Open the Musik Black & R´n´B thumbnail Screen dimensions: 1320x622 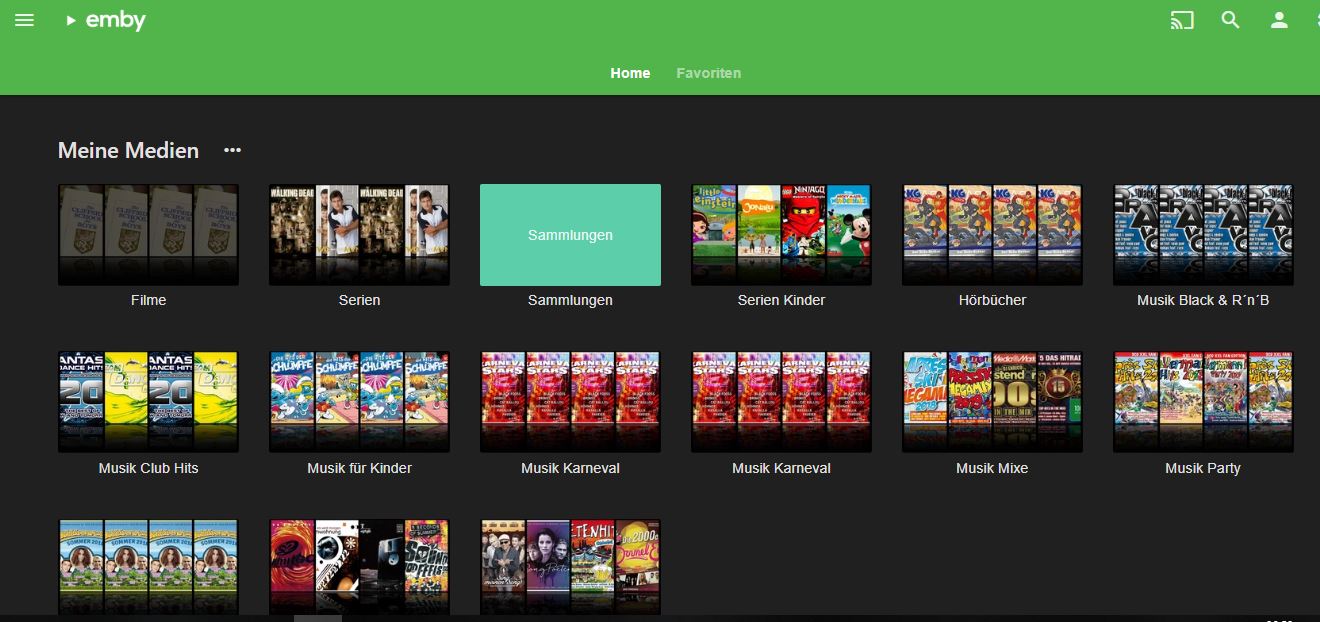pyautogui.click(x=1203, y=235)
